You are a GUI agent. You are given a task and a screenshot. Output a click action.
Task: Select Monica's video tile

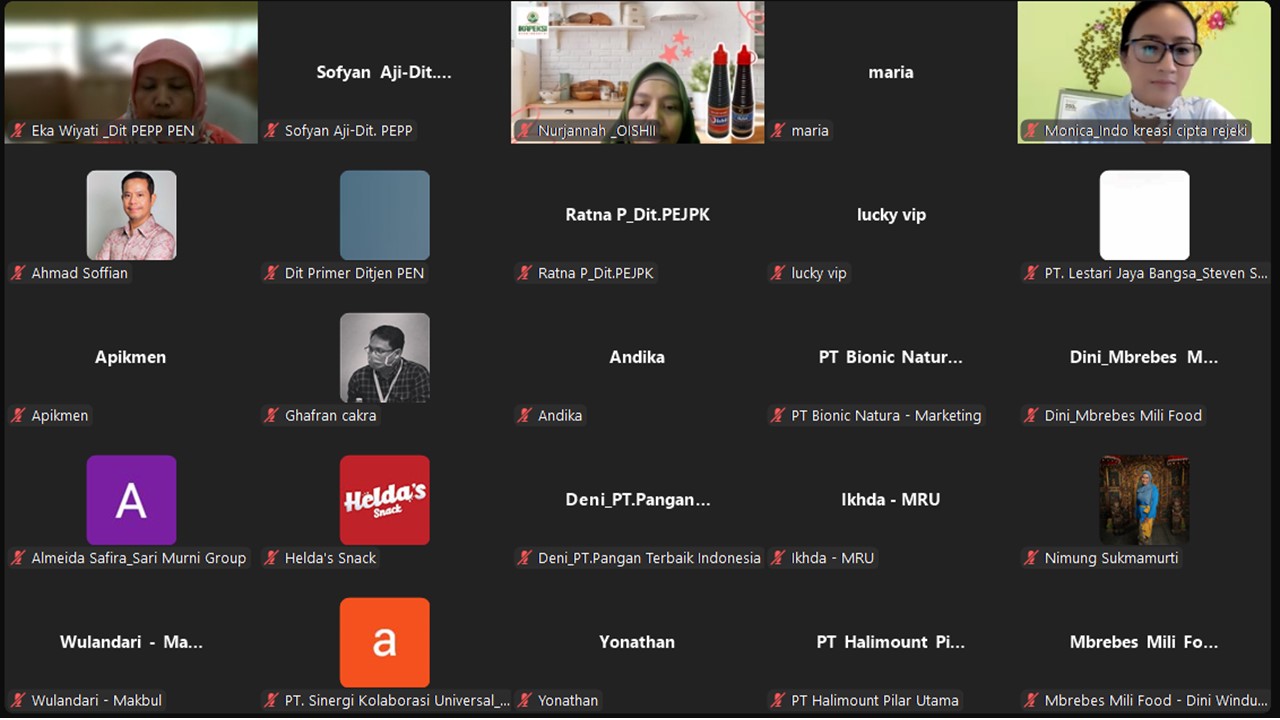pyautogui.click(x=1144, y=72)
